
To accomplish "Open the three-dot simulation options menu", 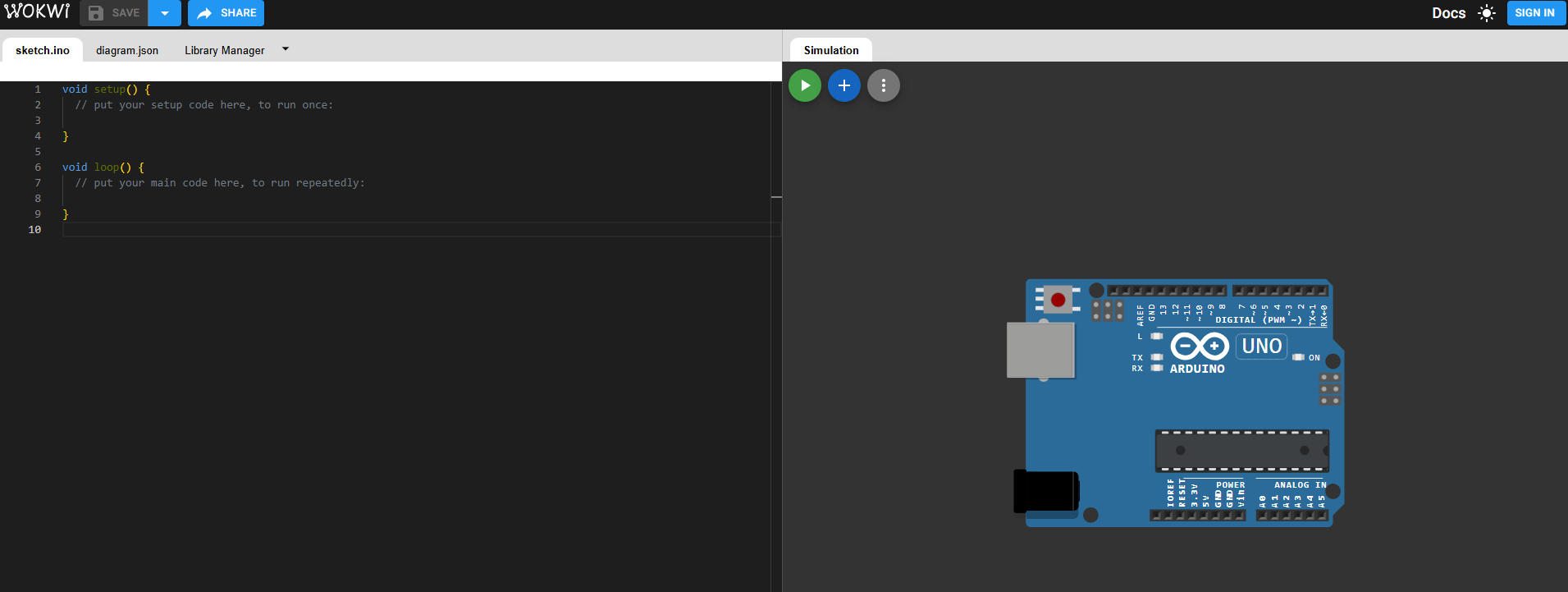I will click(x=883, y=85).
